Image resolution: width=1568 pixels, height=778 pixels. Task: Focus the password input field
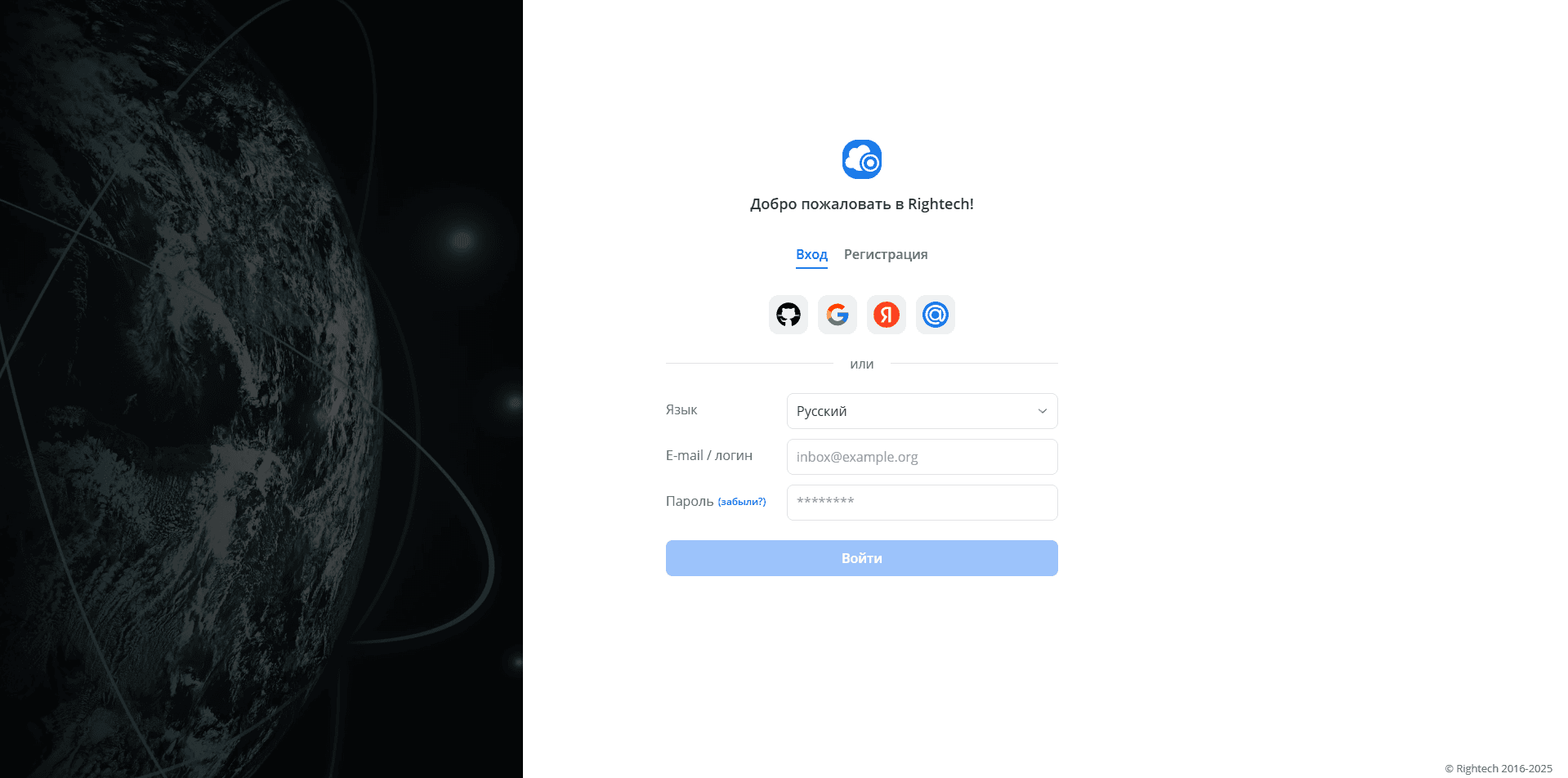[x=922, y=503]
